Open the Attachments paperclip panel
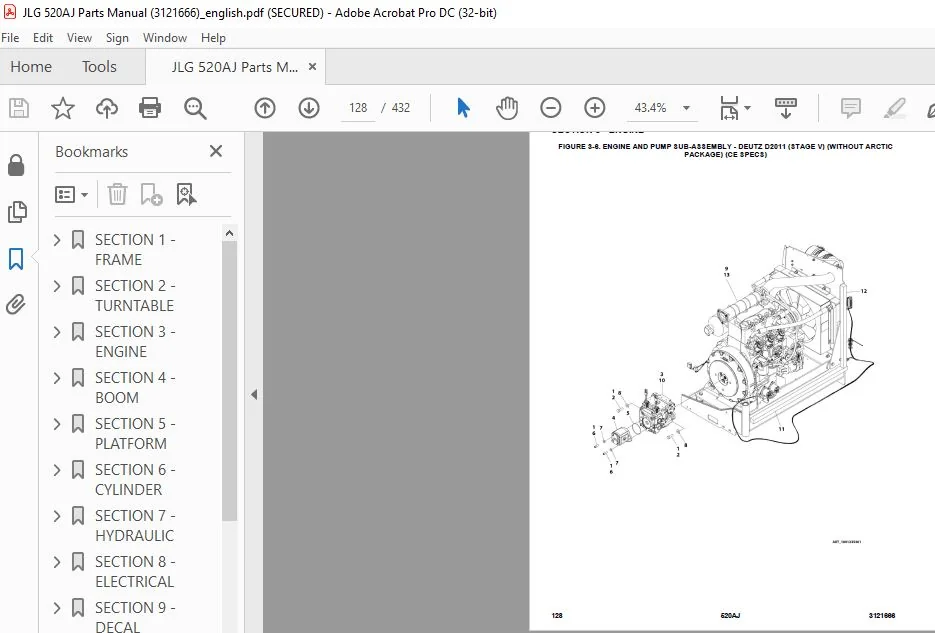 (x=16, y=305)
